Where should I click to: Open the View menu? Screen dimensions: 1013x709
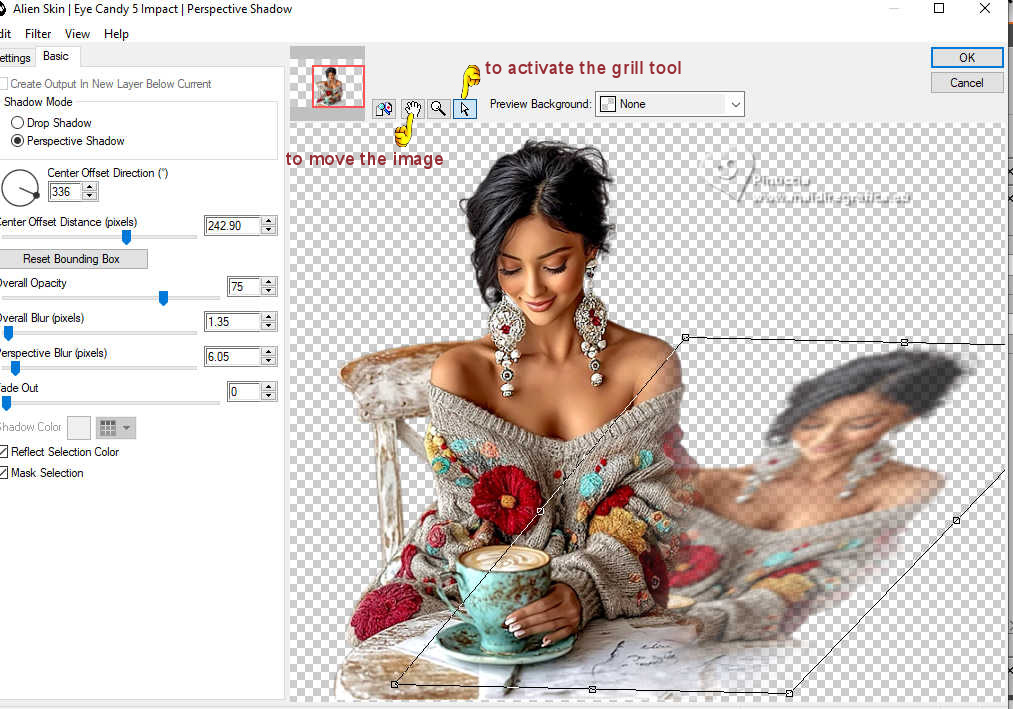point(77,34)
